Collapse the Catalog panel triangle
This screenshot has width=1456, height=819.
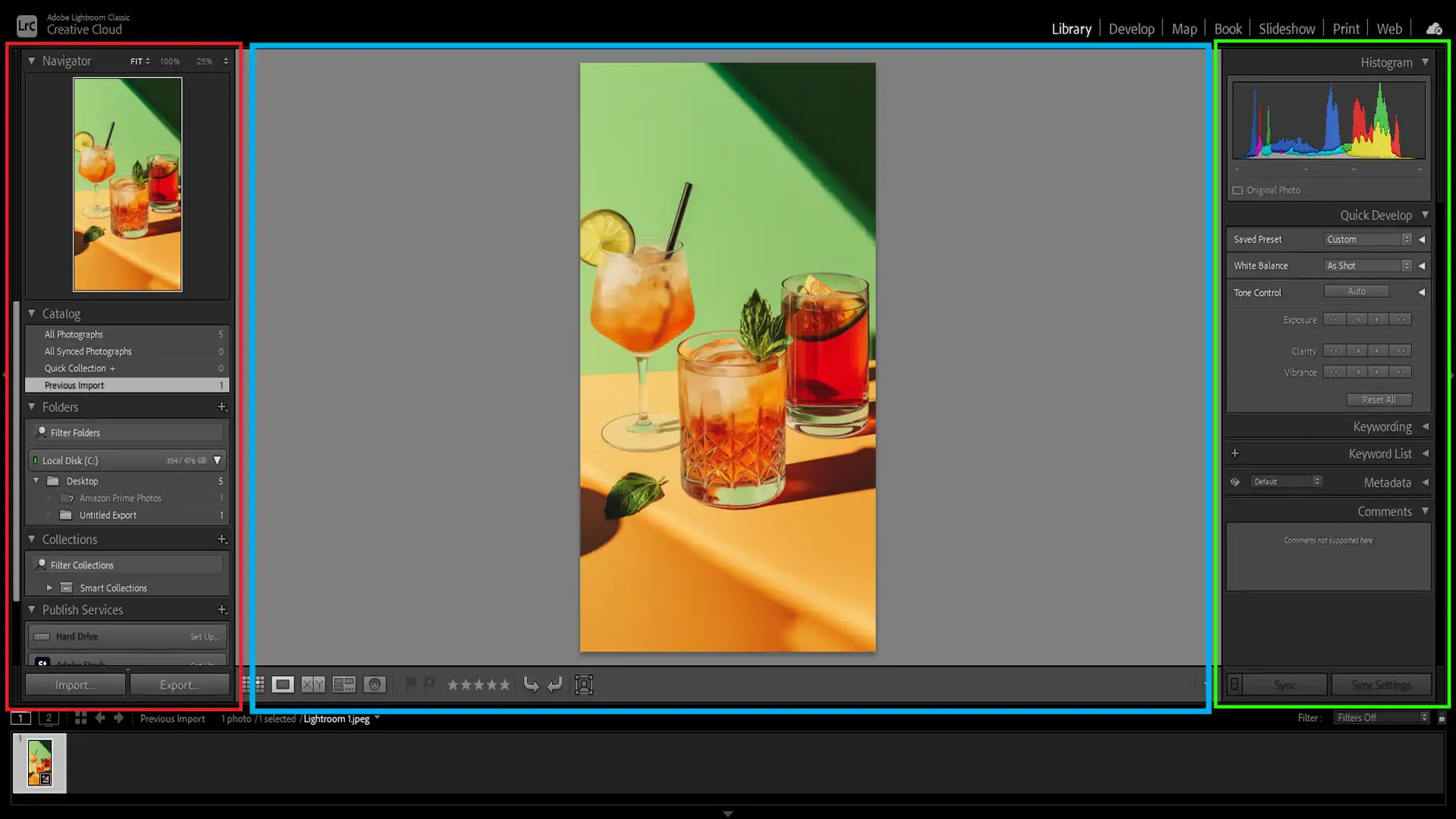pos(31,313)
